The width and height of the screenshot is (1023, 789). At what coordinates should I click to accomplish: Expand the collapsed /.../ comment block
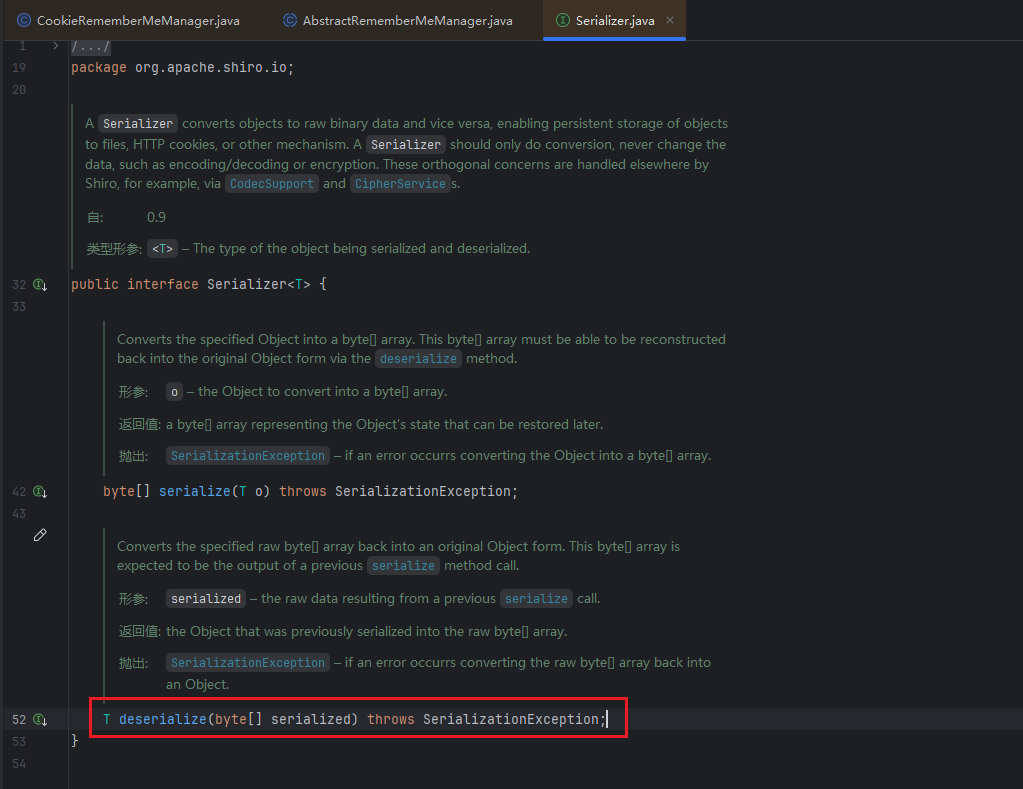[x=91, y=47]
